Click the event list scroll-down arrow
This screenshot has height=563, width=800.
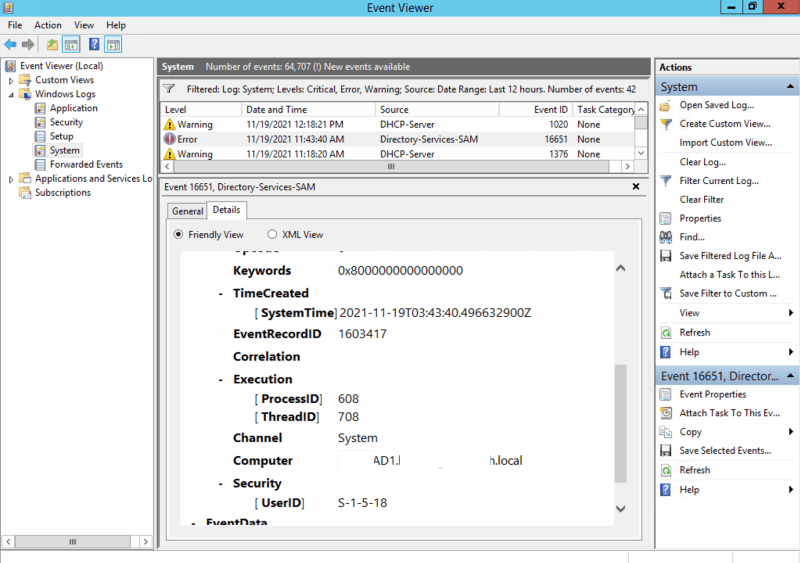[641, 153]
